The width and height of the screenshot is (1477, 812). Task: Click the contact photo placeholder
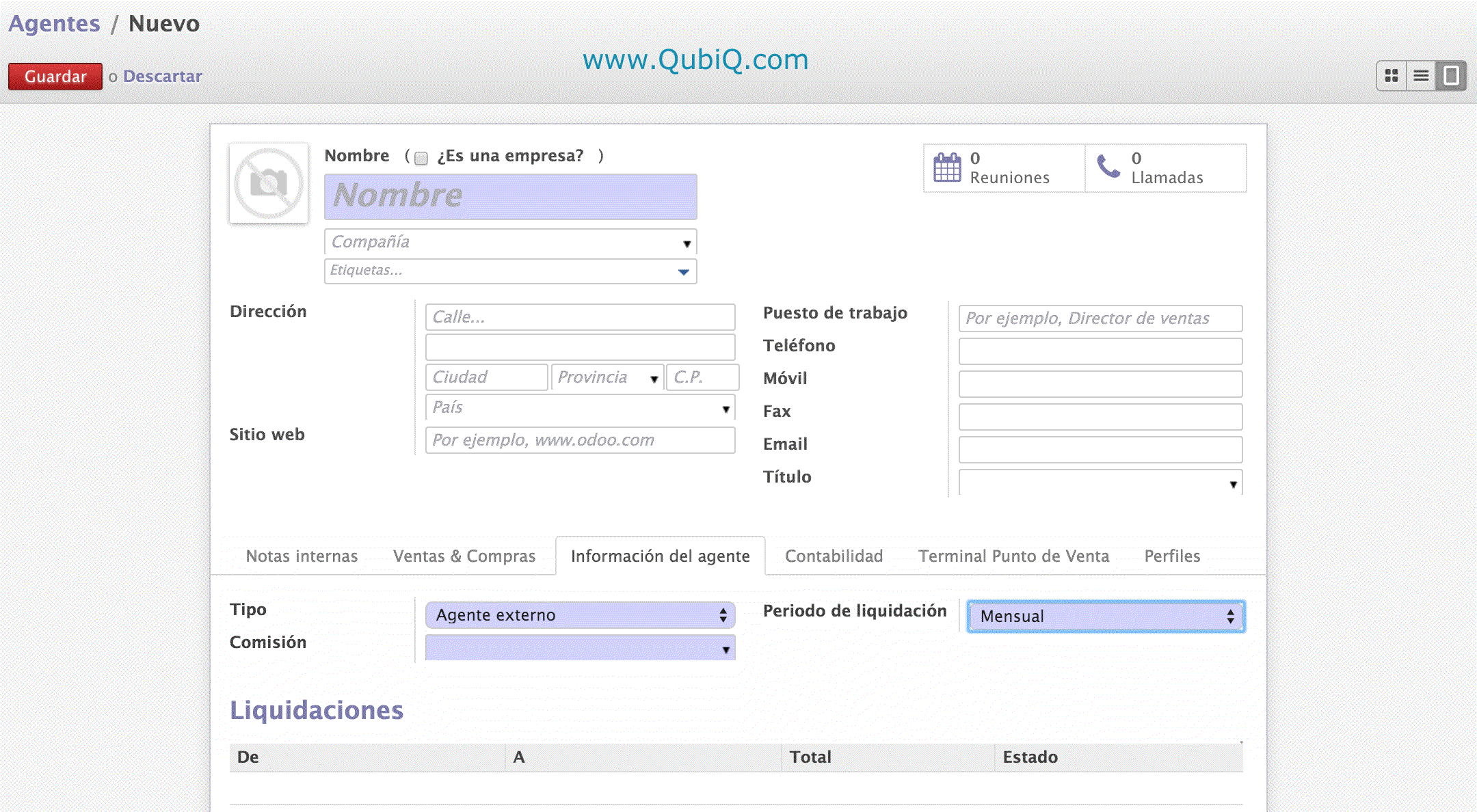pyautogui.click(x=269, y=183)
